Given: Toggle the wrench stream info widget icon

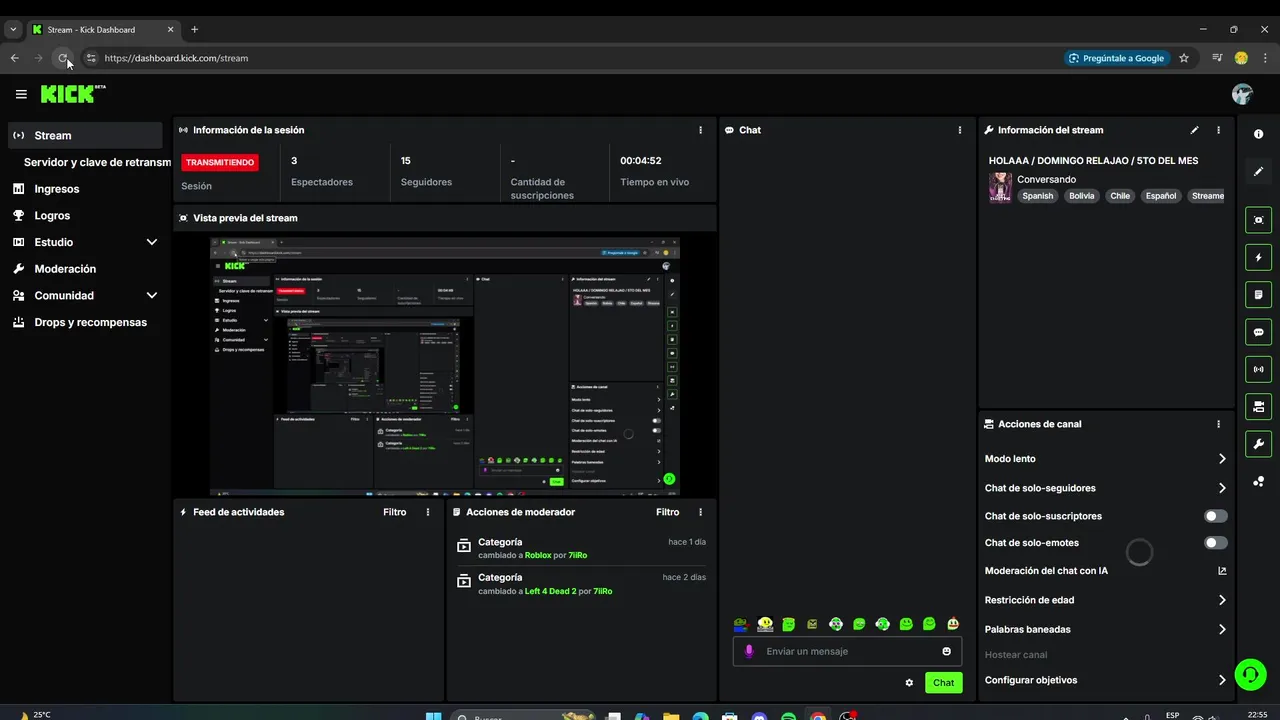Looking at the screenshot, I should coord(1258,444).
